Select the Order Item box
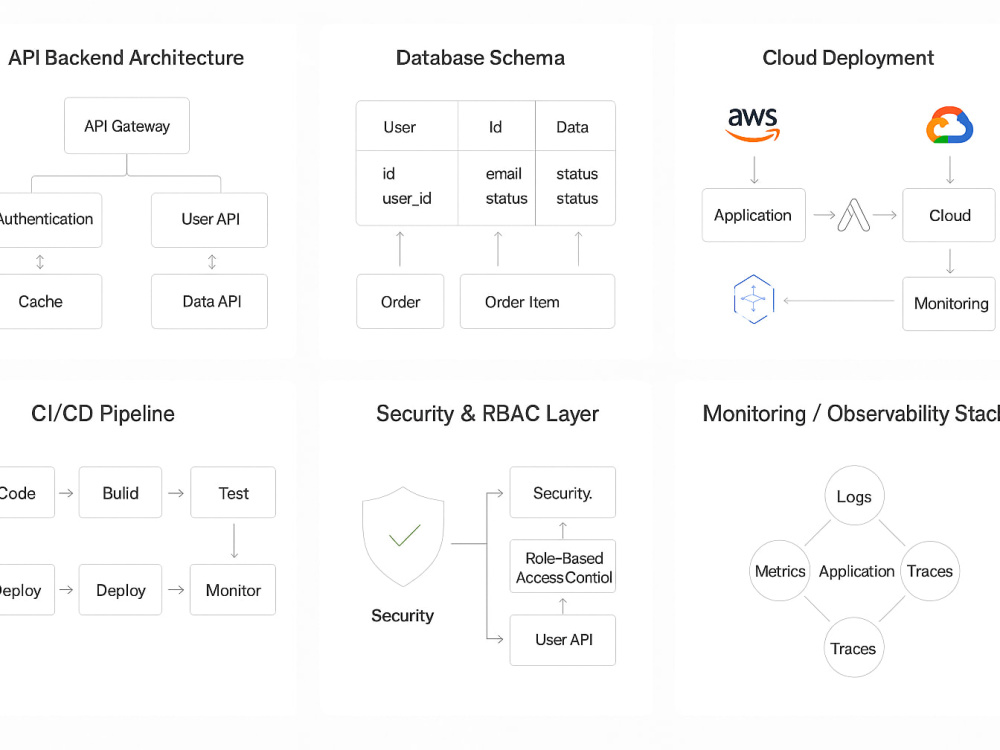 click(538, 302)
